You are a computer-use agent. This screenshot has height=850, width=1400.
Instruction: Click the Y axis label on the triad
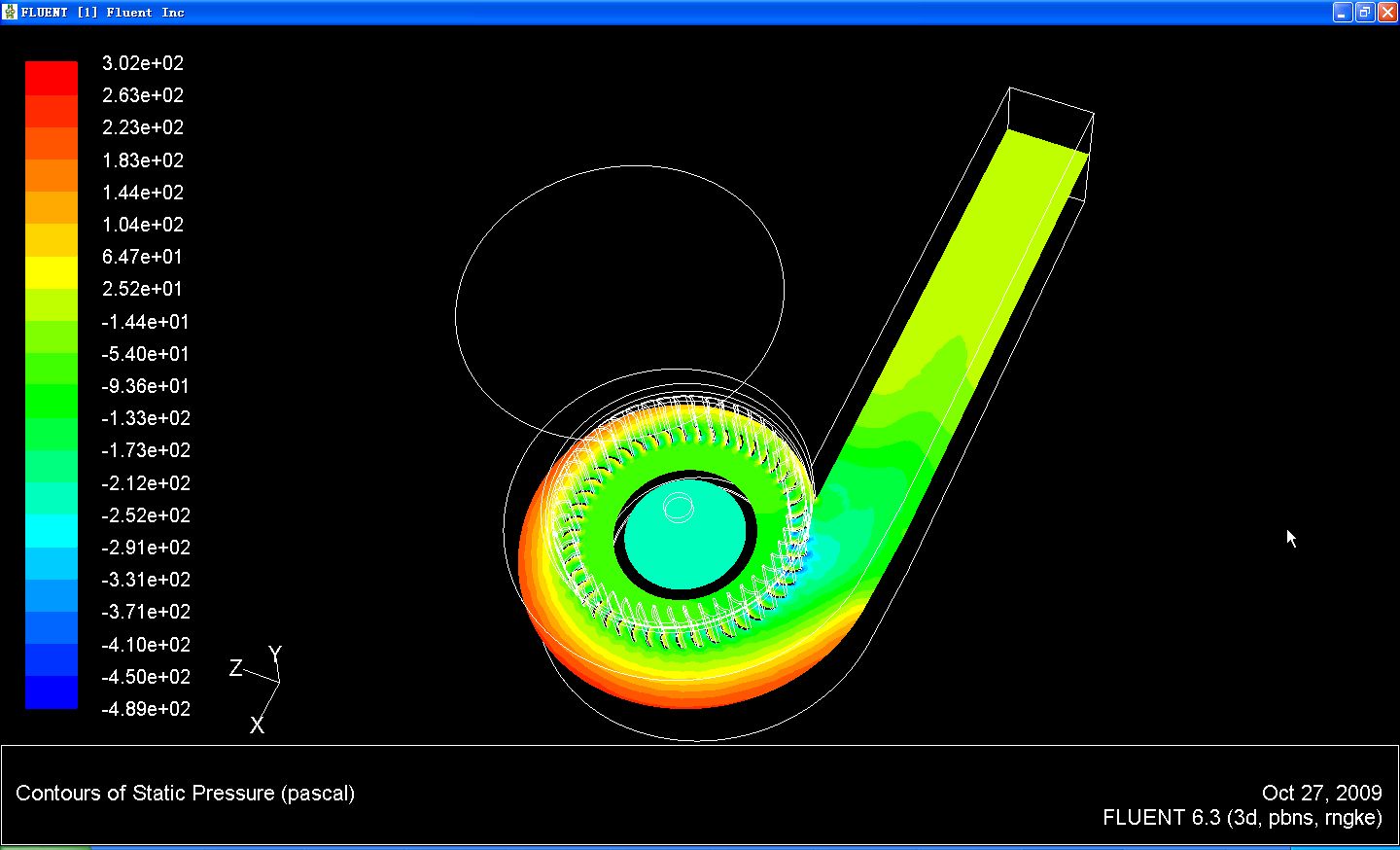(275, 654)
